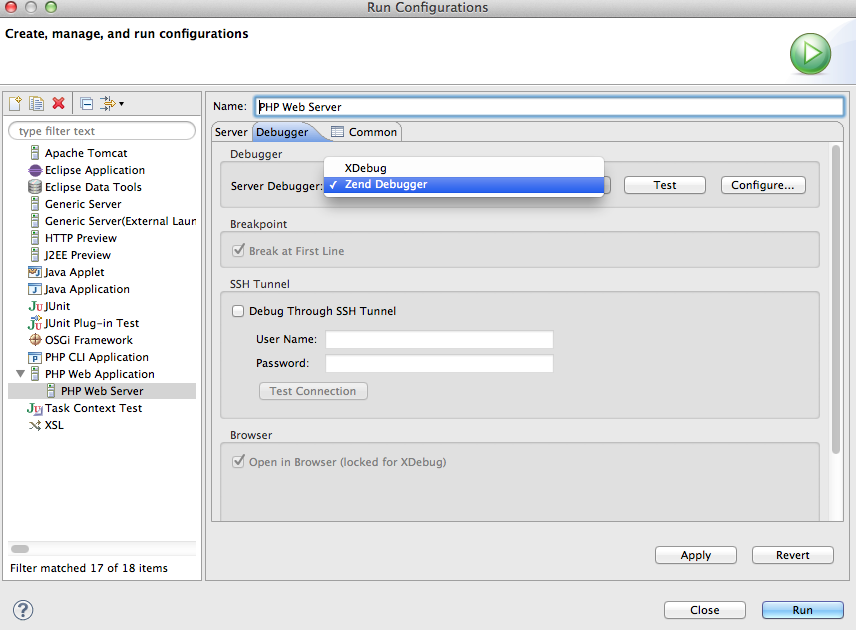The width and height of the screenshot is (856, 630).
Task: Click the Duplicate configuration icon
Action: pyautogui.click(x=37, y=103)
